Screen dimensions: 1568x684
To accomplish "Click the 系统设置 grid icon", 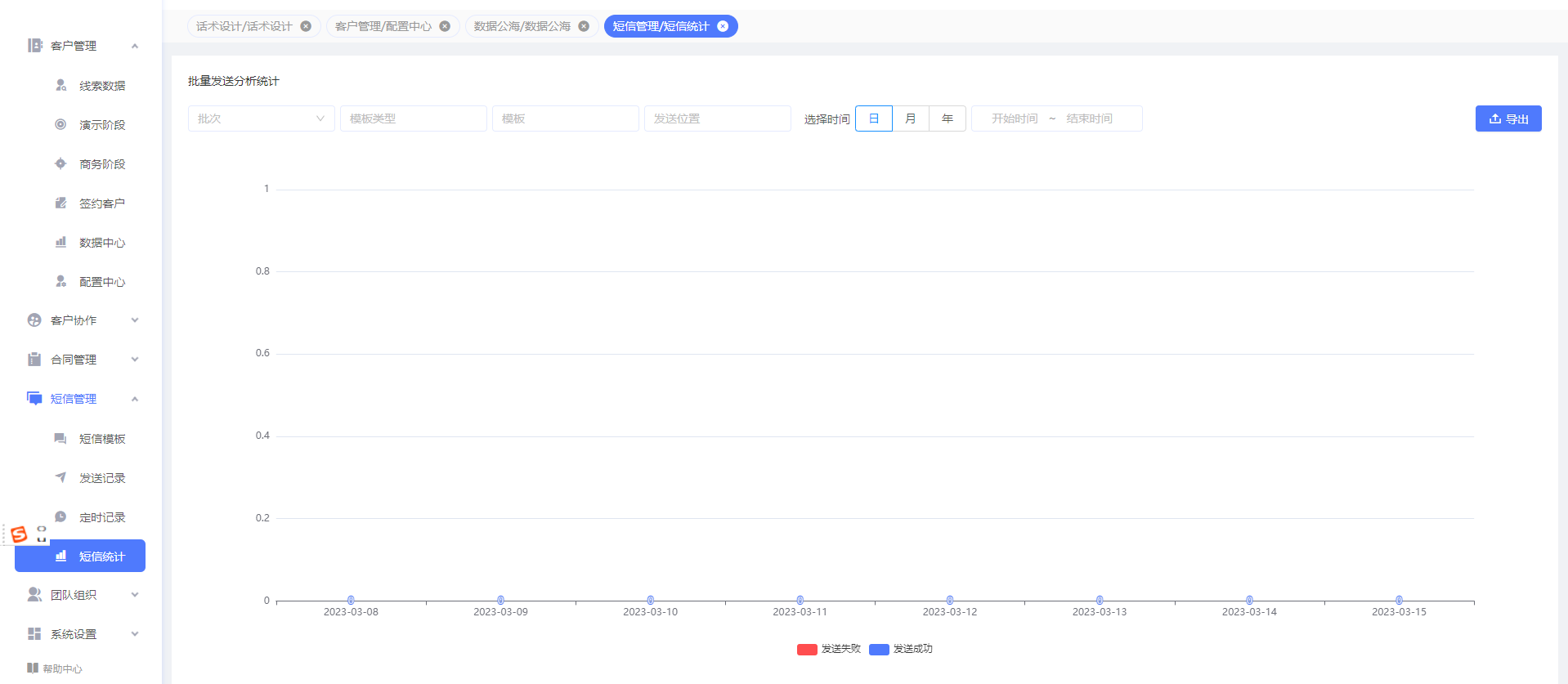I will [34, 634].
